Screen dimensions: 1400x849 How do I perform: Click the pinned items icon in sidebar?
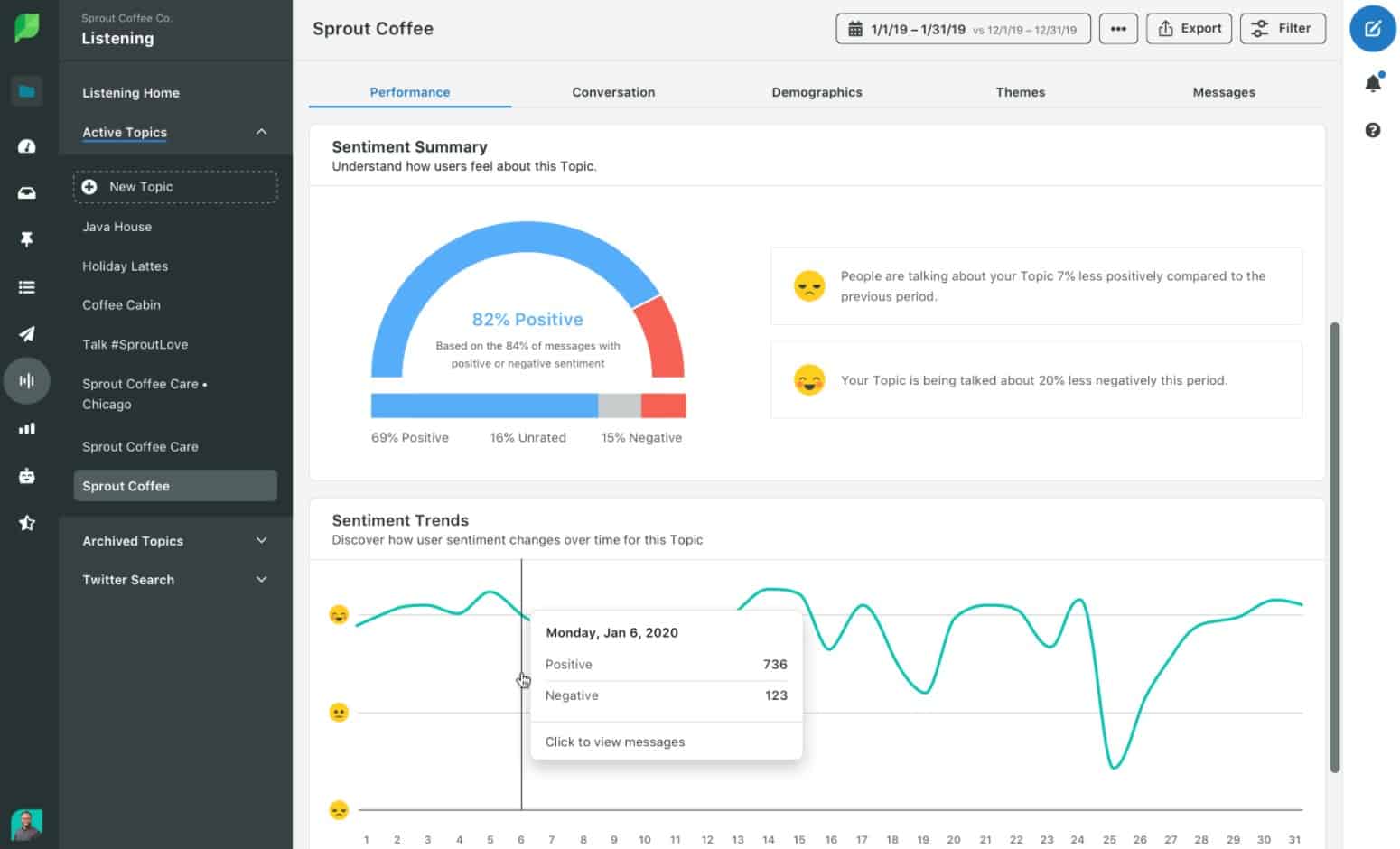tap(27, 239)
